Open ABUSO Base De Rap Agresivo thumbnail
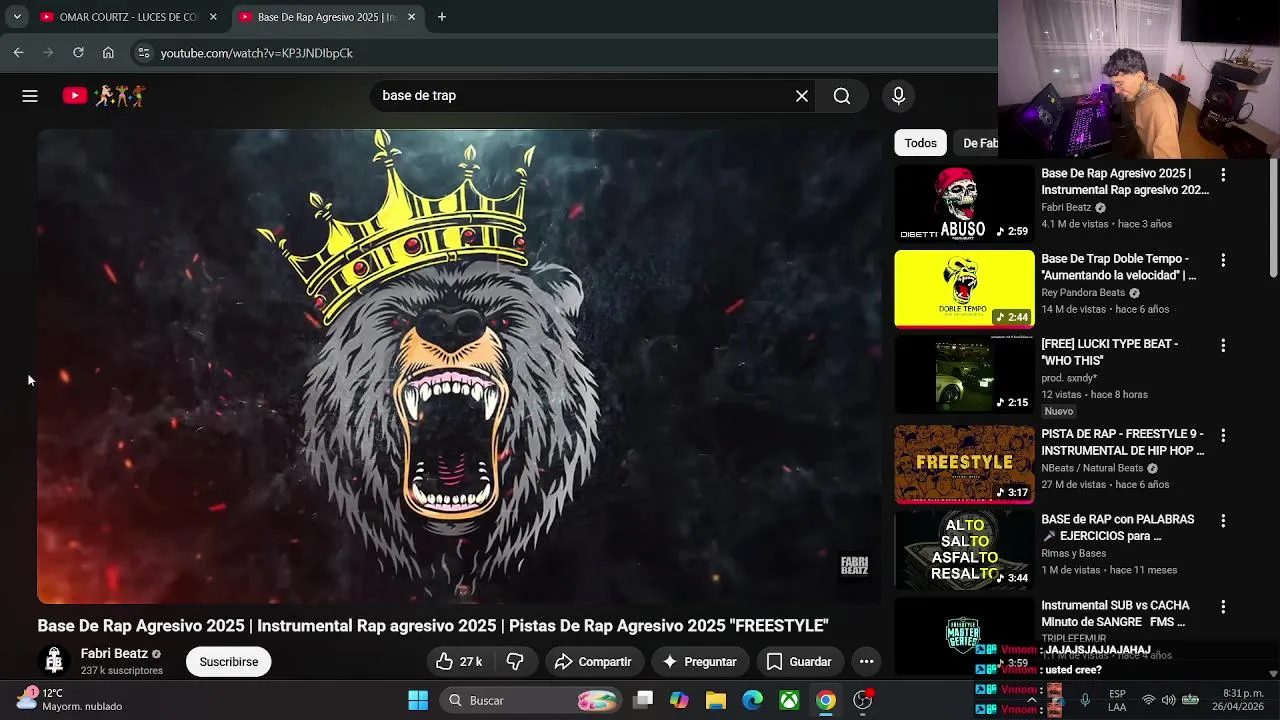Viewport: 1280px width, 720px height. coord(964,204)
